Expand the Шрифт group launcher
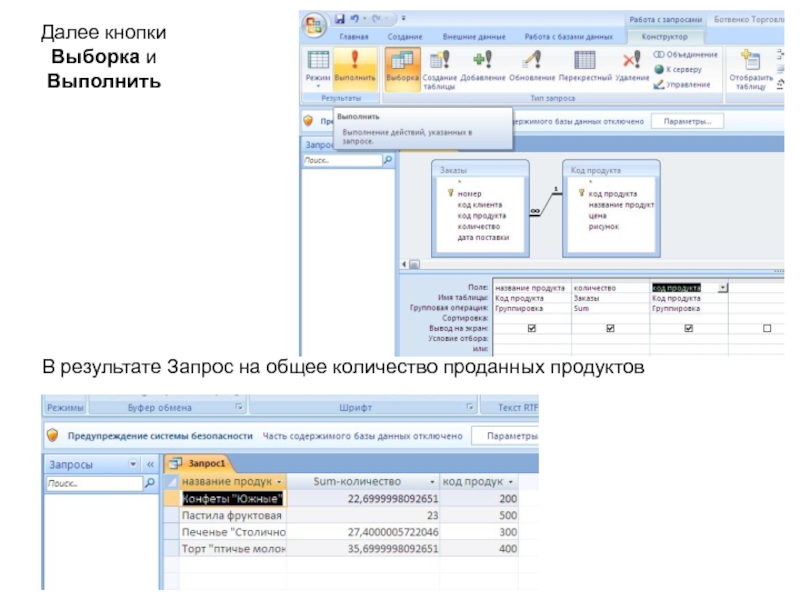 coord(469,407)
